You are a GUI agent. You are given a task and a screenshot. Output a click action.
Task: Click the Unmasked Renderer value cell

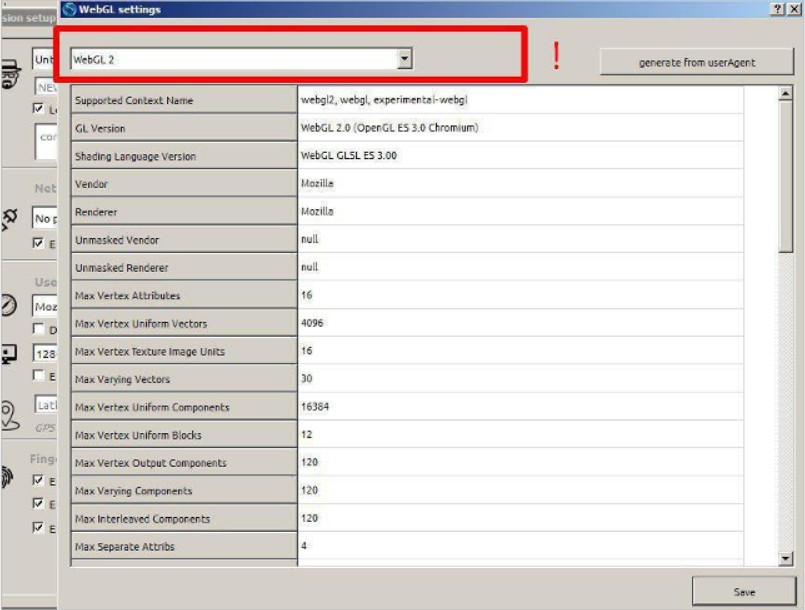coord(520,268)
